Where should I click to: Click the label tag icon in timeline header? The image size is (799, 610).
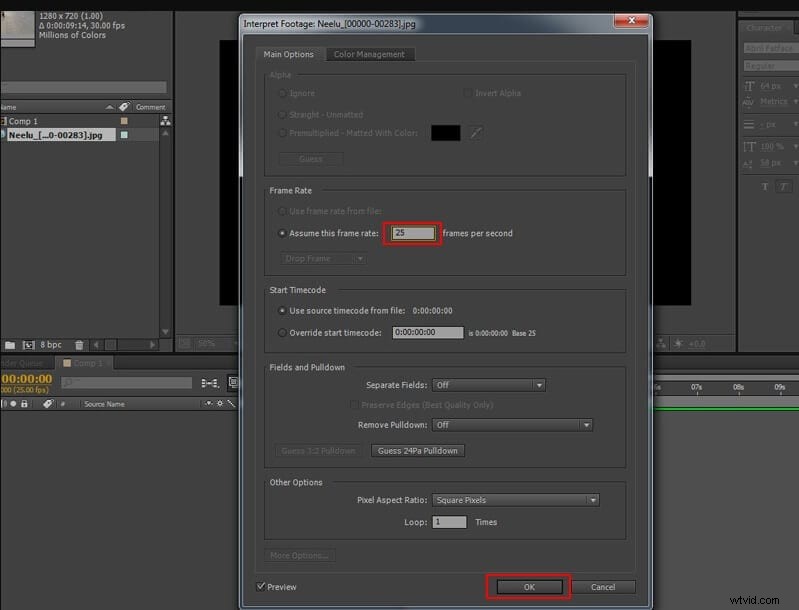(47, 404)
